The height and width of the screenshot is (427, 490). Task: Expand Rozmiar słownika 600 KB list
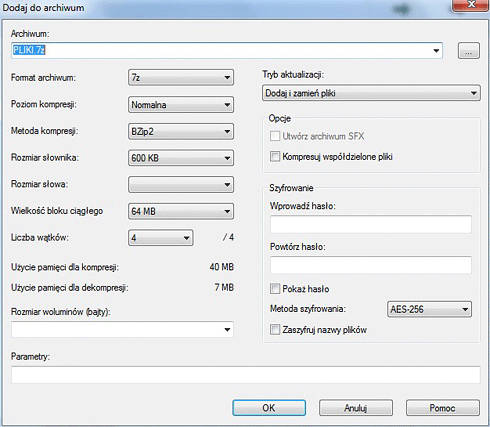point(181,158)
